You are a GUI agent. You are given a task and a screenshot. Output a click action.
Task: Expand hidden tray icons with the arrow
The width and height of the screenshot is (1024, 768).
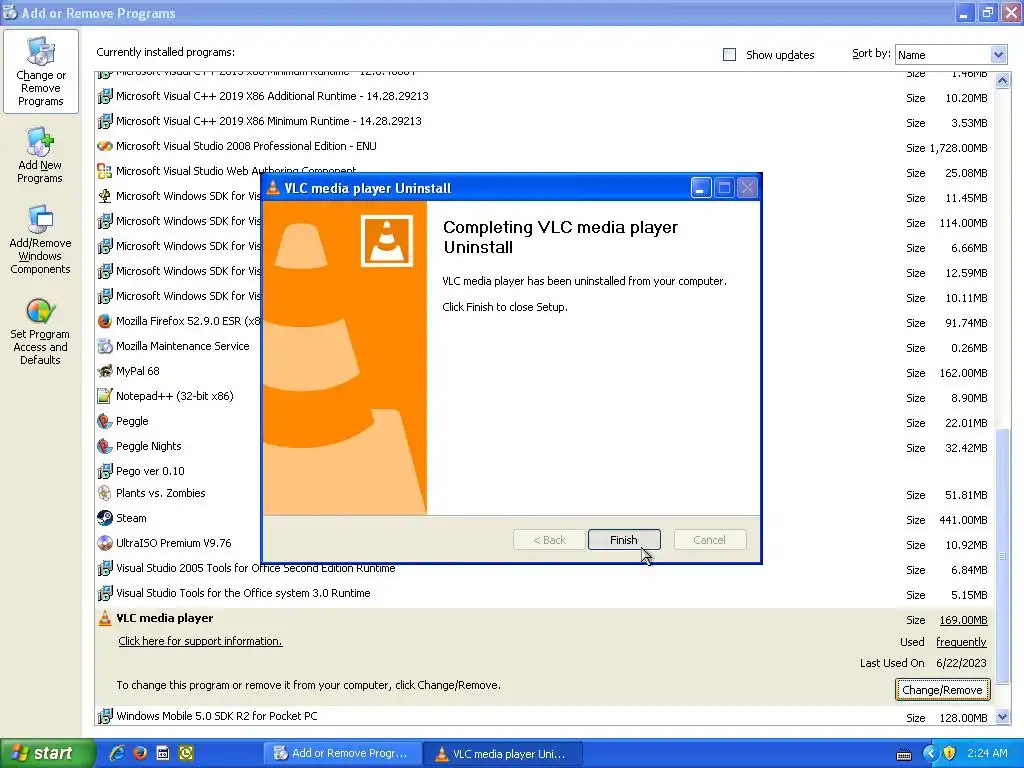point(930,753)
